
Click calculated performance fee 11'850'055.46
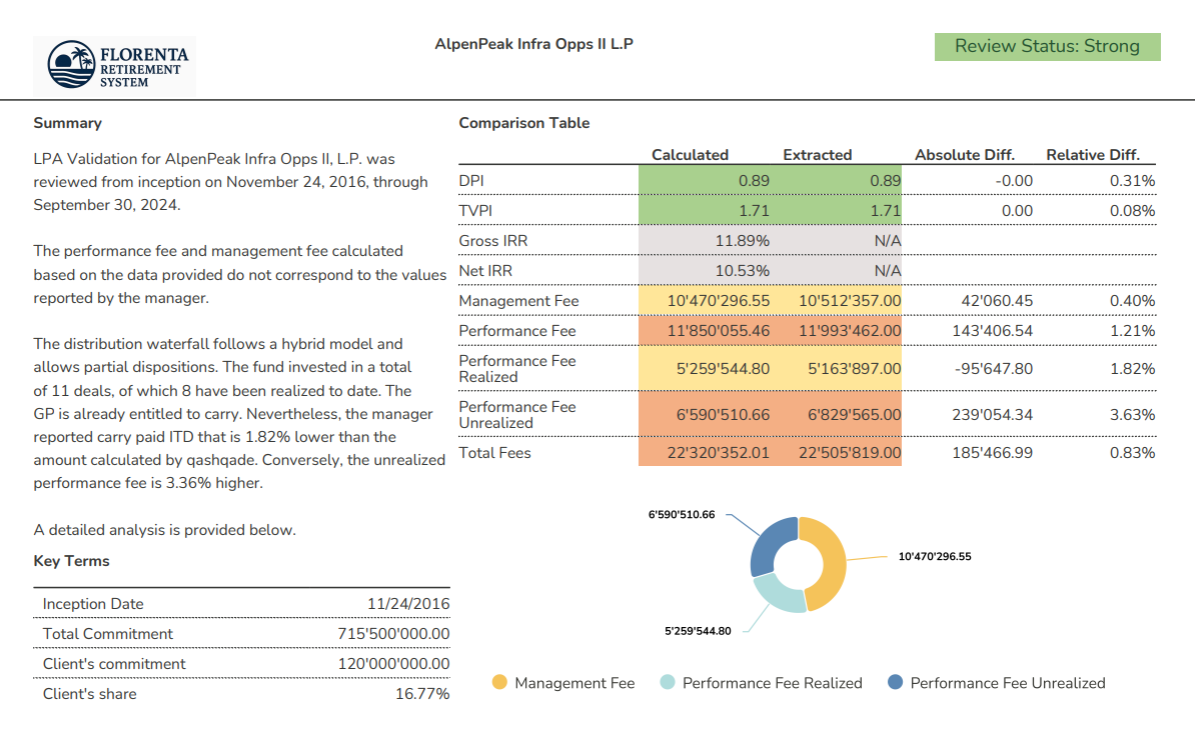[x=719, y=331]
